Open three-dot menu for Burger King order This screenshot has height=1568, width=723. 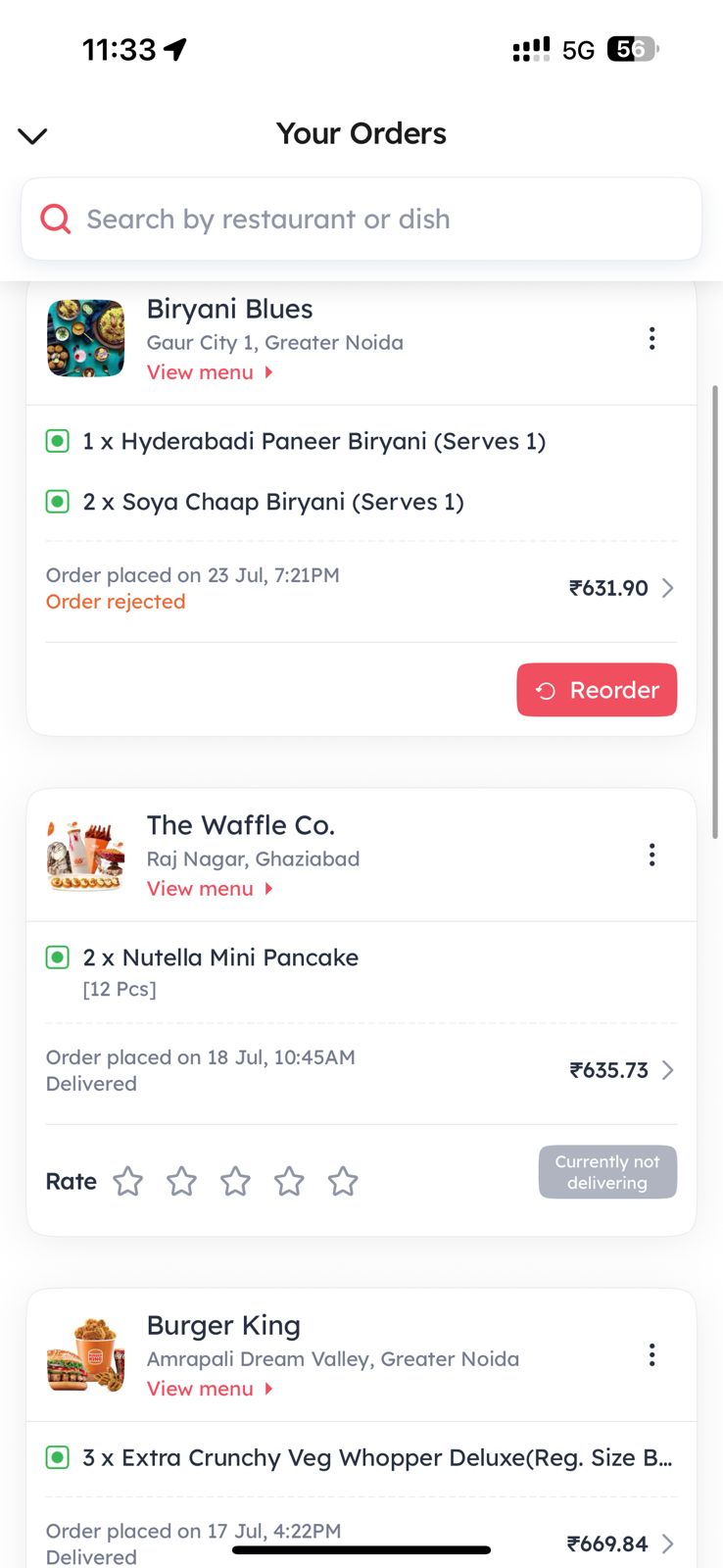(x=651, y=1355)
